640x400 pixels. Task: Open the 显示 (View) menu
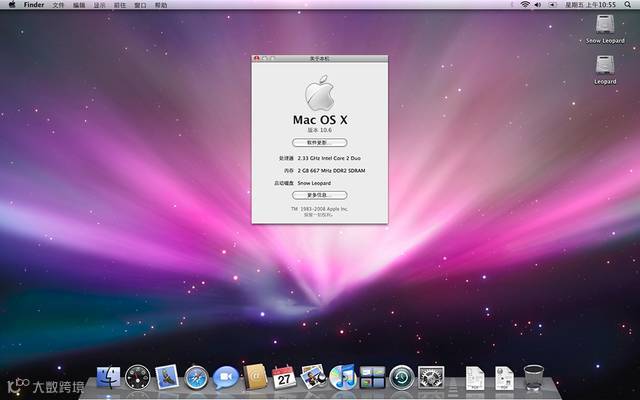100,5
